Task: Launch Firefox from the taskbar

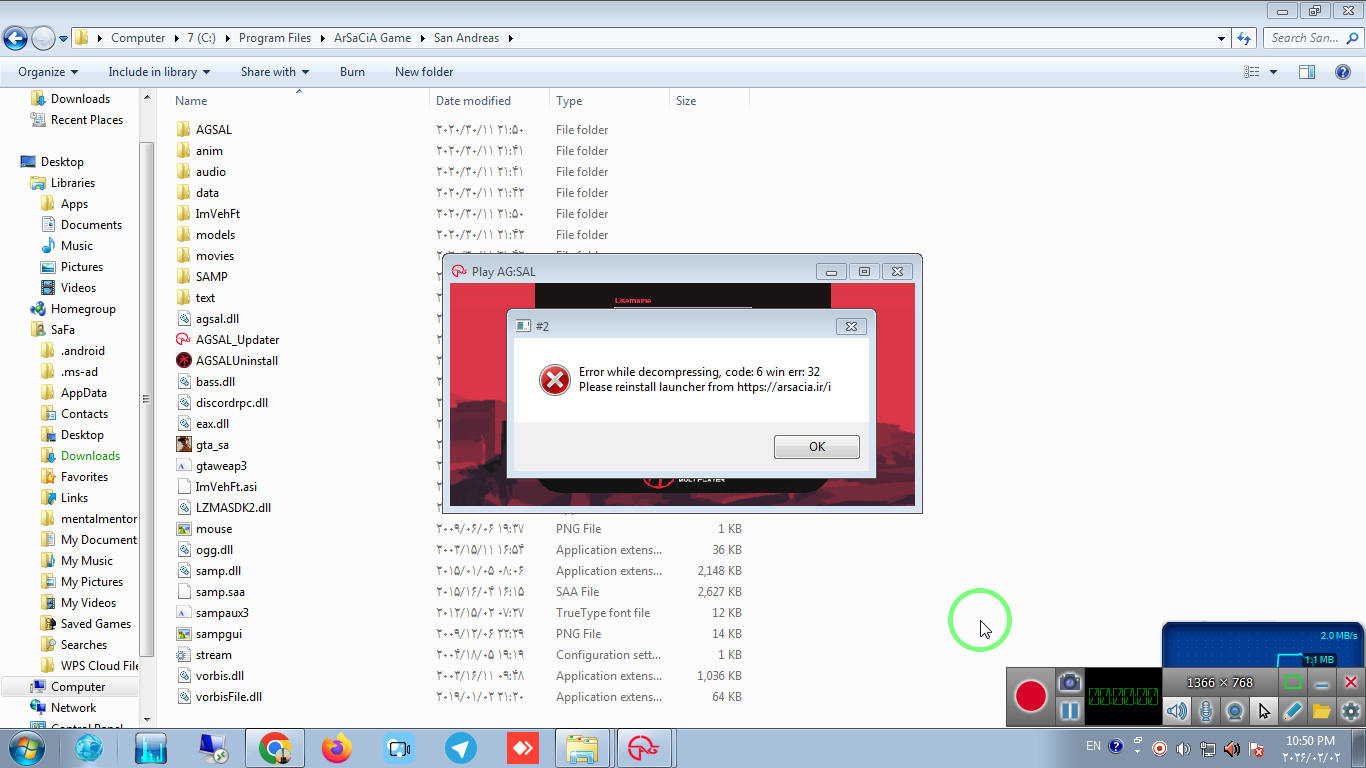Action: click(x=337, y=748)
